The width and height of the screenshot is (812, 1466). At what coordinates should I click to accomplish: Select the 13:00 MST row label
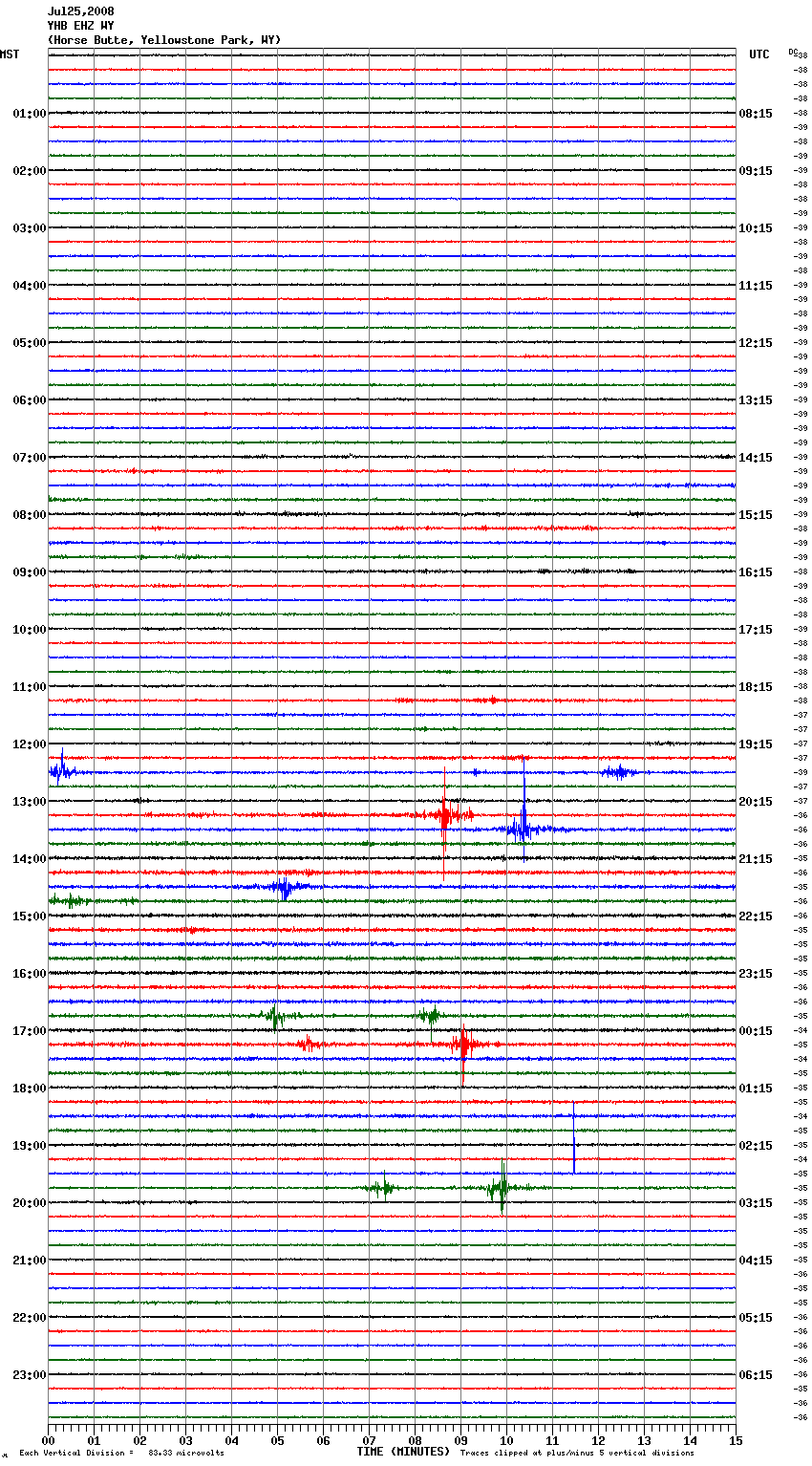click(x=30, y=802)
